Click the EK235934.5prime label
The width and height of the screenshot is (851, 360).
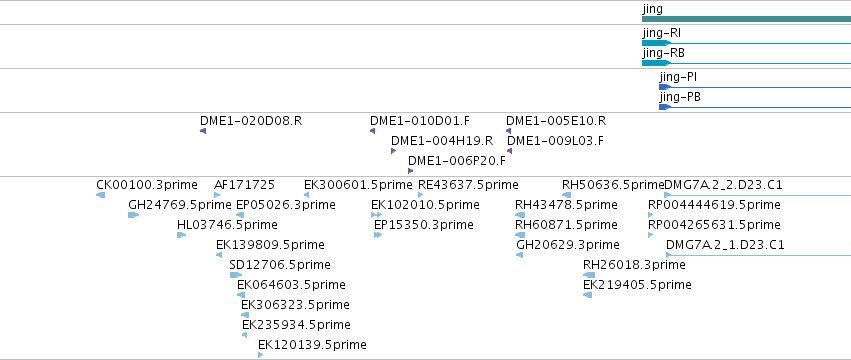[x=296, y=326]
